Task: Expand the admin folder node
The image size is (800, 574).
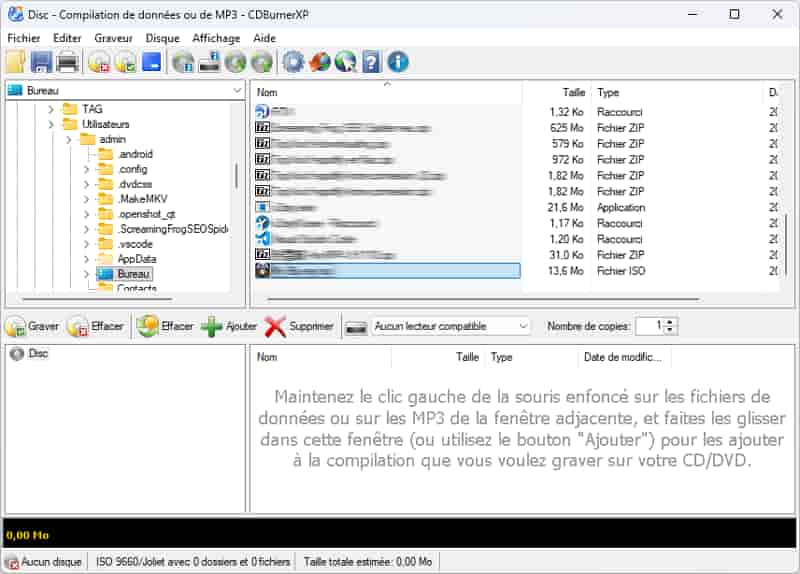Action: pos(69,139)
